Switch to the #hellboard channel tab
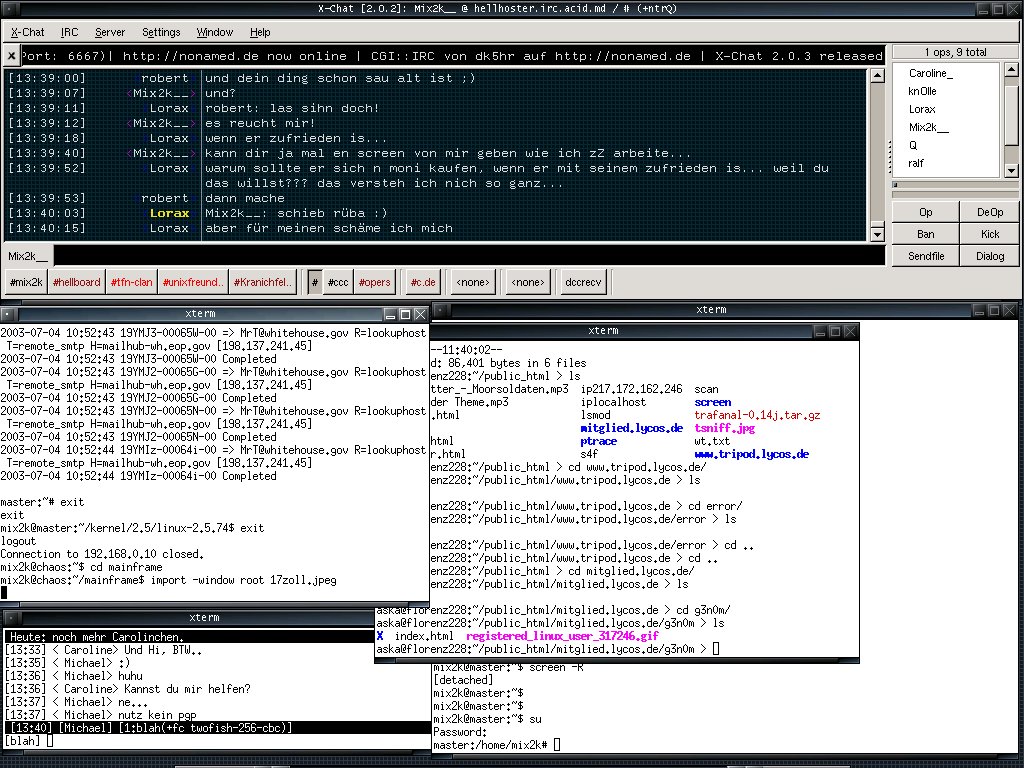 click(x=77, y=283)
